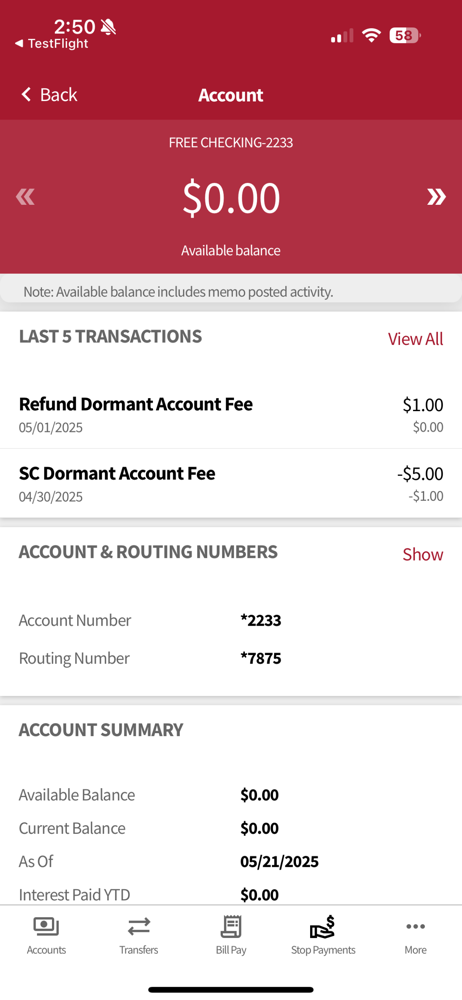
Task: Tap the Stop Payments hand icon
Action: (x=323, y=927)
